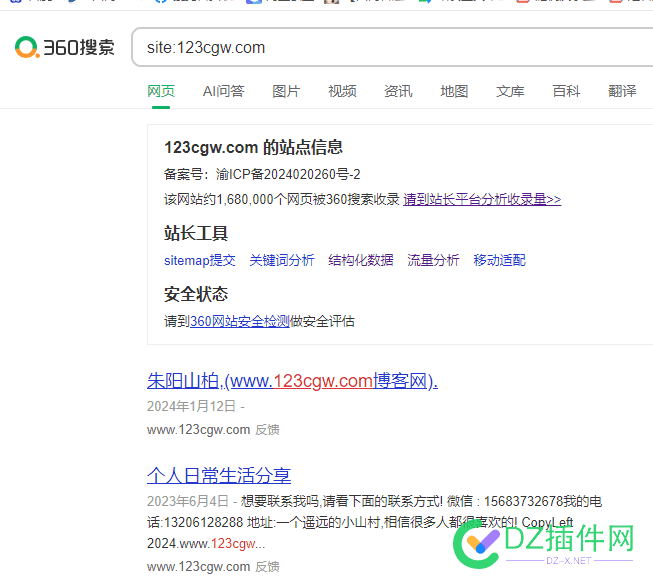Click the date text 2024年1月12日
The height and width of the screenshot is (584, 653).
point(191,406)
